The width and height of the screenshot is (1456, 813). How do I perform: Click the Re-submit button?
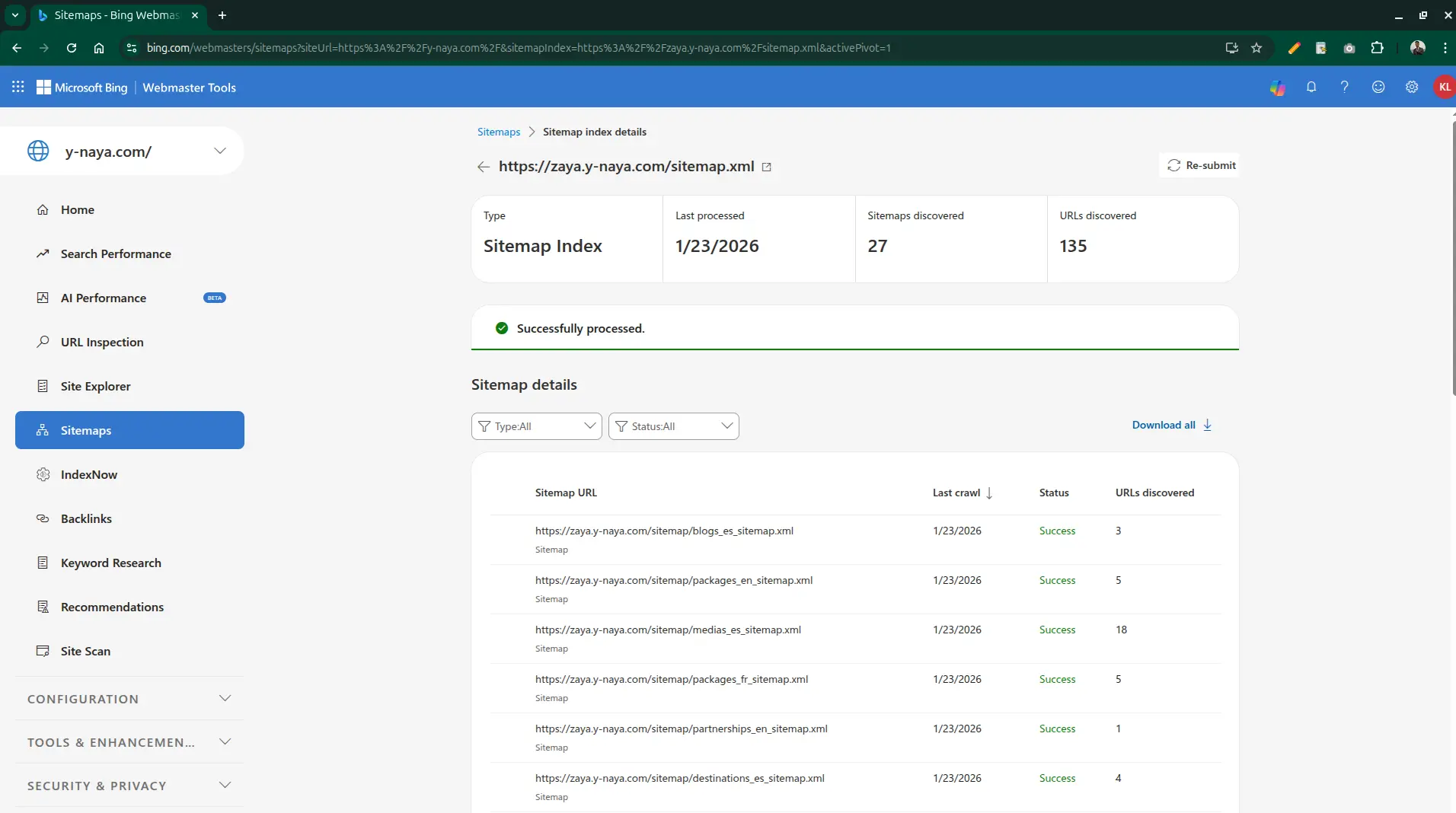[1200, 165]
